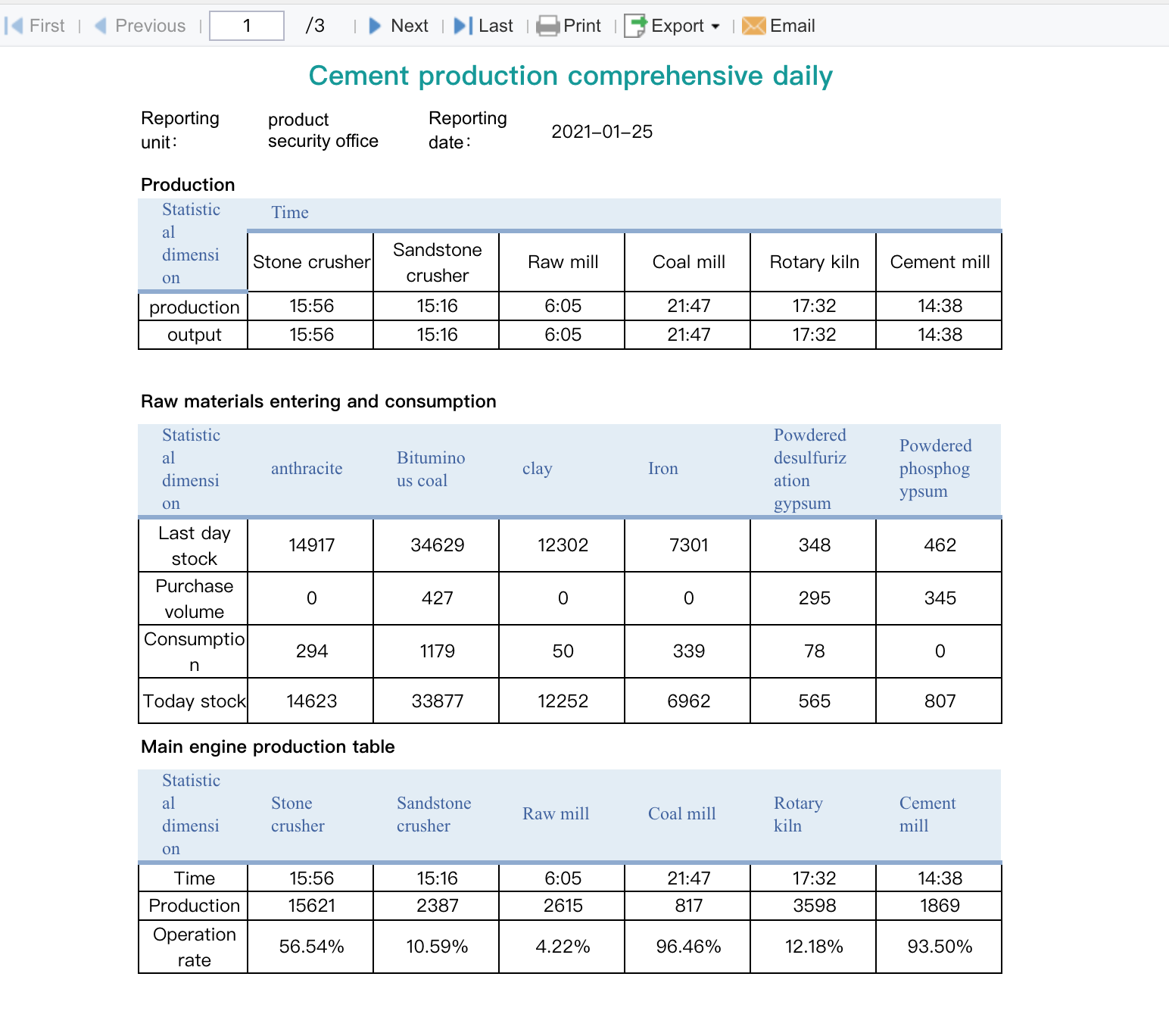This screenshot has width=1169, height=1036.
Task: Click the Next blue arrow icon
Action: coord(375,25)
